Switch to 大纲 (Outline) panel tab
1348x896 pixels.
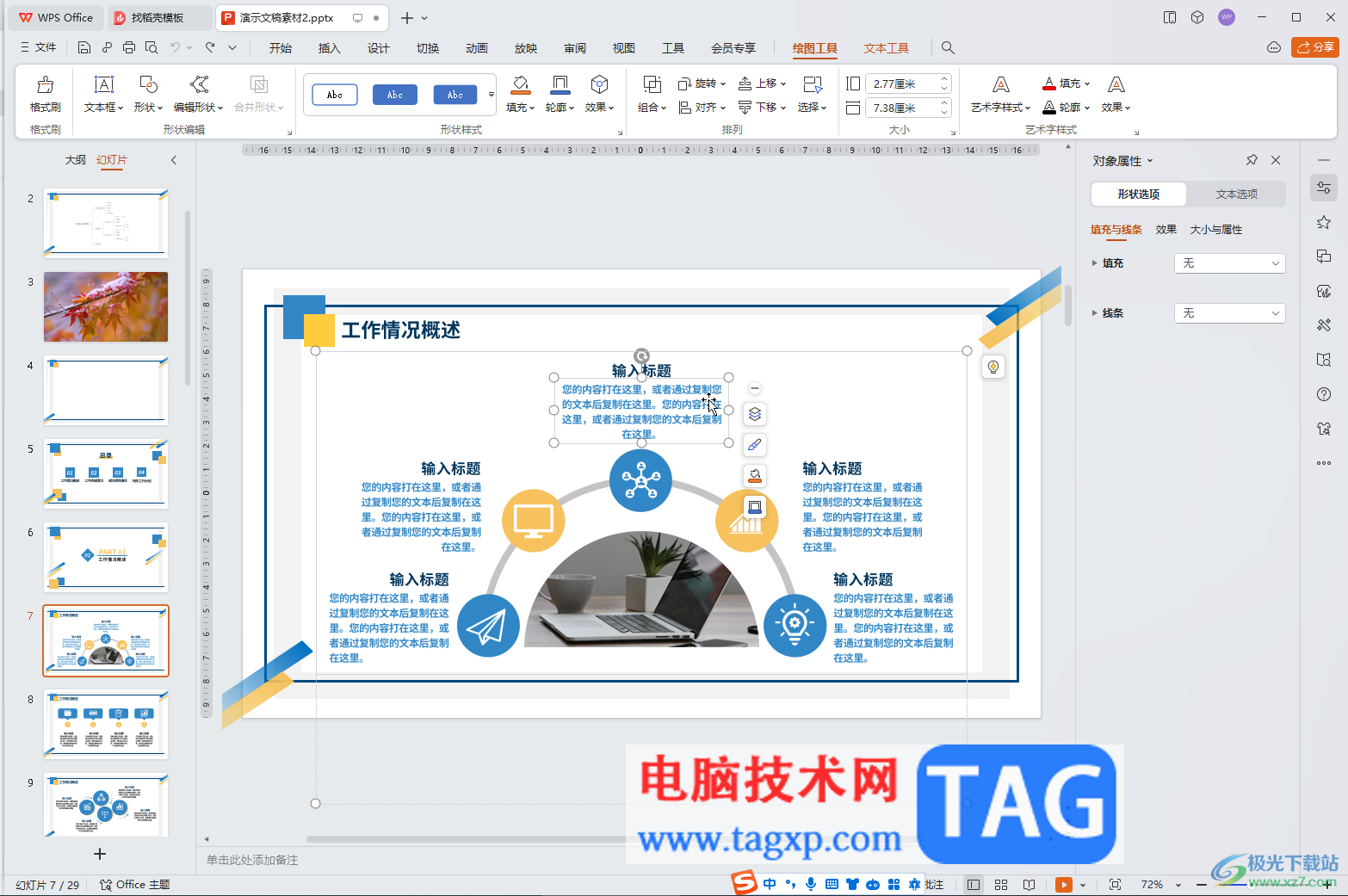76,160
